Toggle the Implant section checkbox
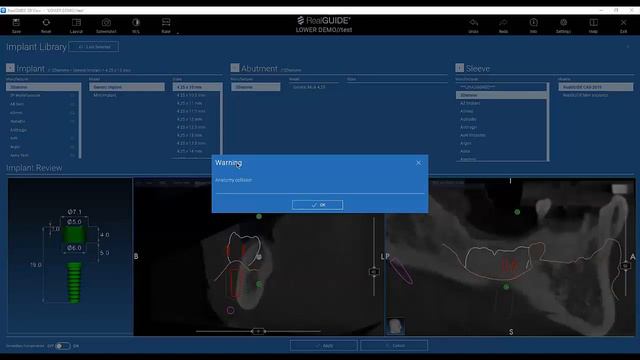The image size is (640, 360). pos(10,68)
